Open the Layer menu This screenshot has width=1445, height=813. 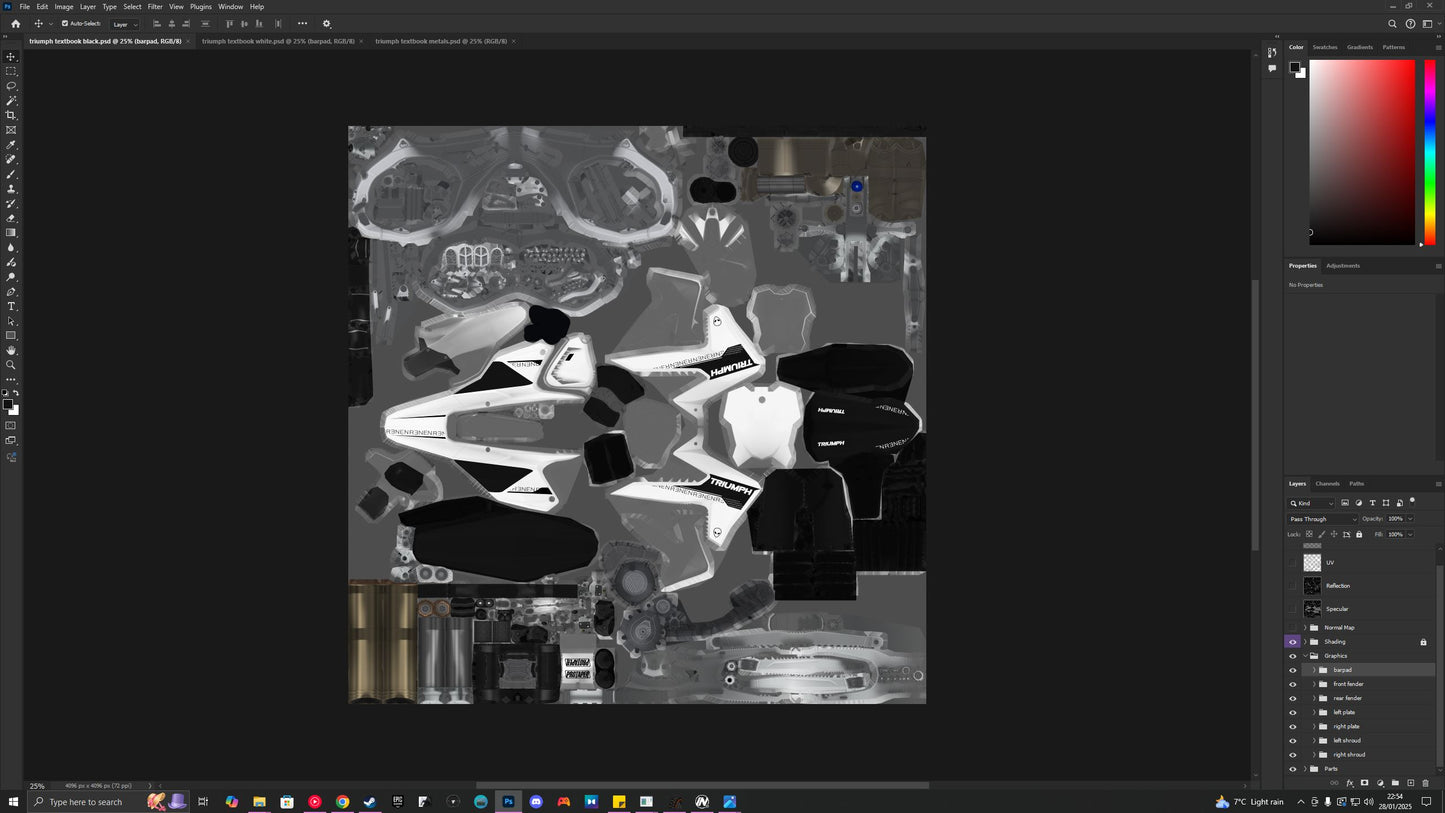click(88, 7)
